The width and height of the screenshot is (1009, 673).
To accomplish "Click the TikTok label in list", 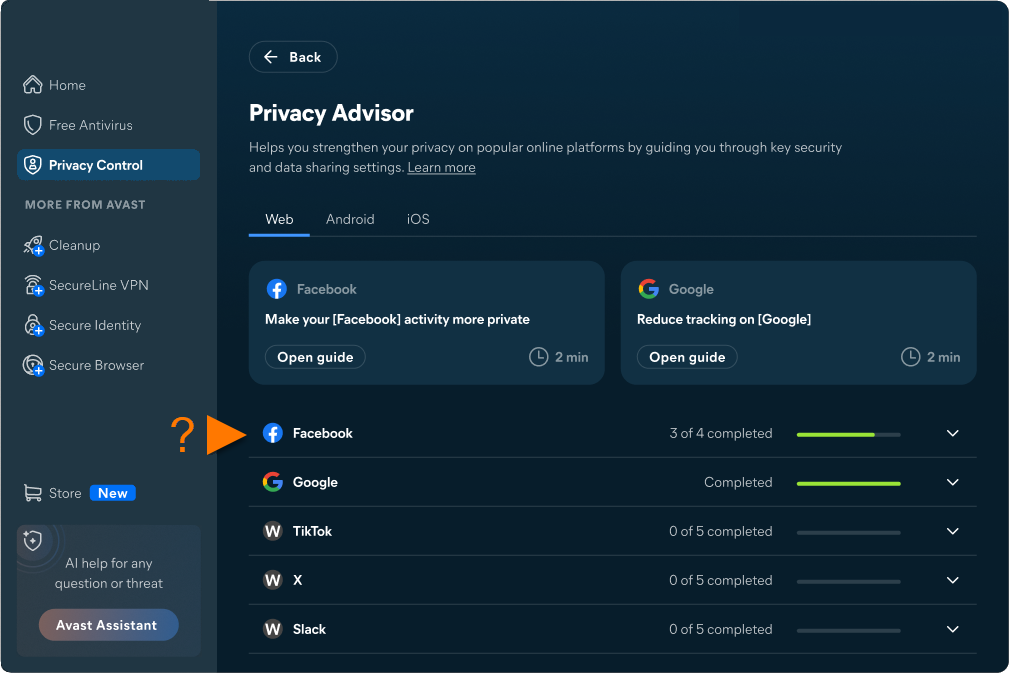I will tap(312, 531).
